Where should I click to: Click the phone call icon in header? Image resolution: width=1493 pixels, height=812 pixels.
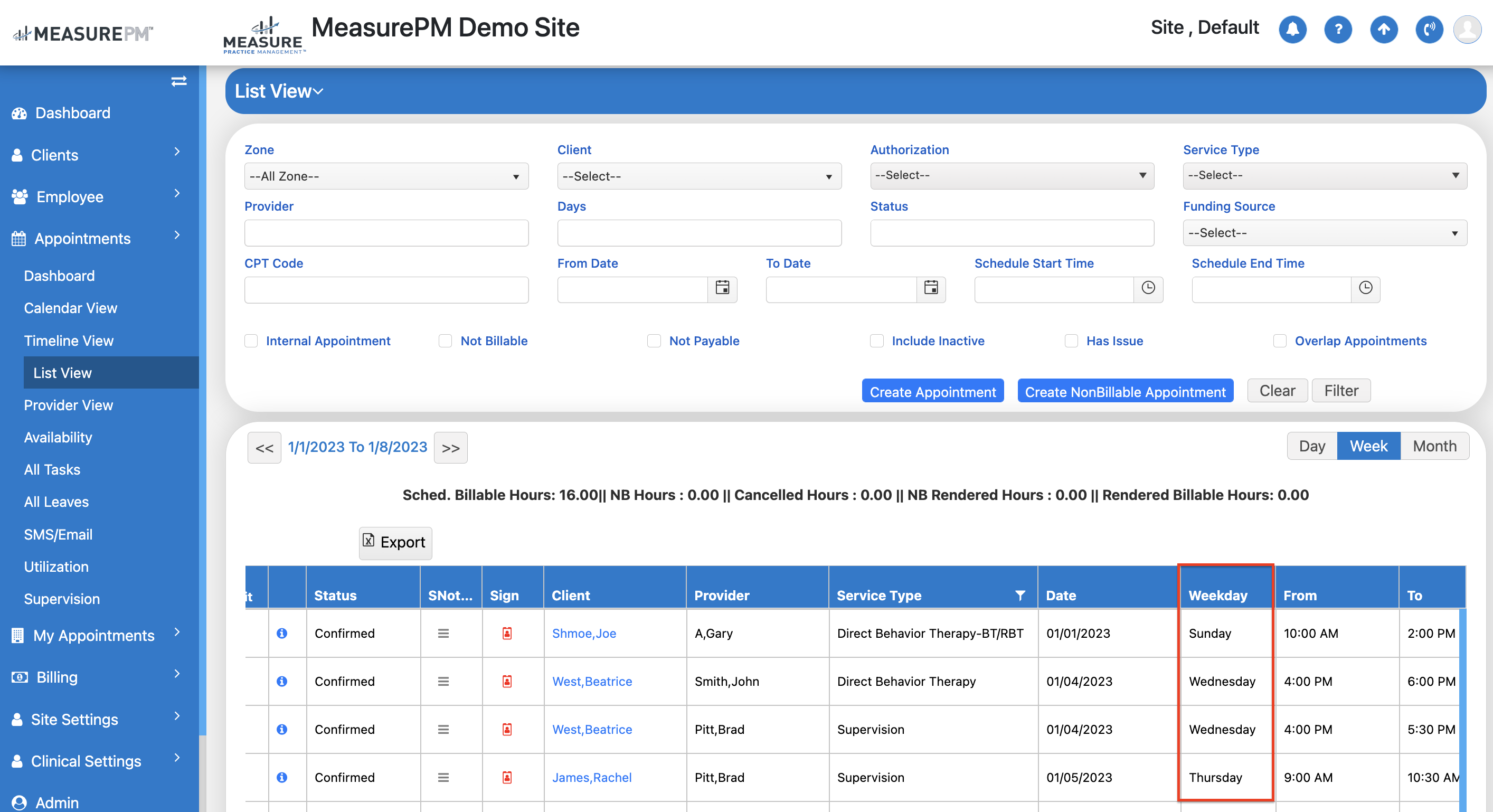[x=1429, y=29]
